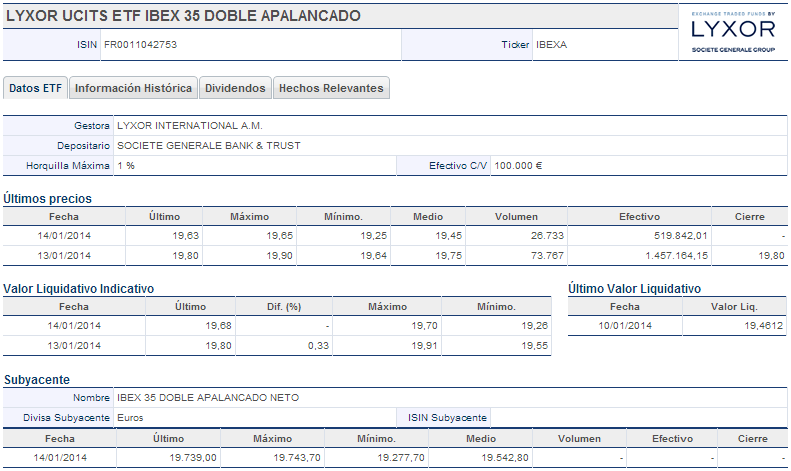Click the Efectivo C/V value 100.000 €
This screenshot has width=791, height=471.
tap(518, 165)
